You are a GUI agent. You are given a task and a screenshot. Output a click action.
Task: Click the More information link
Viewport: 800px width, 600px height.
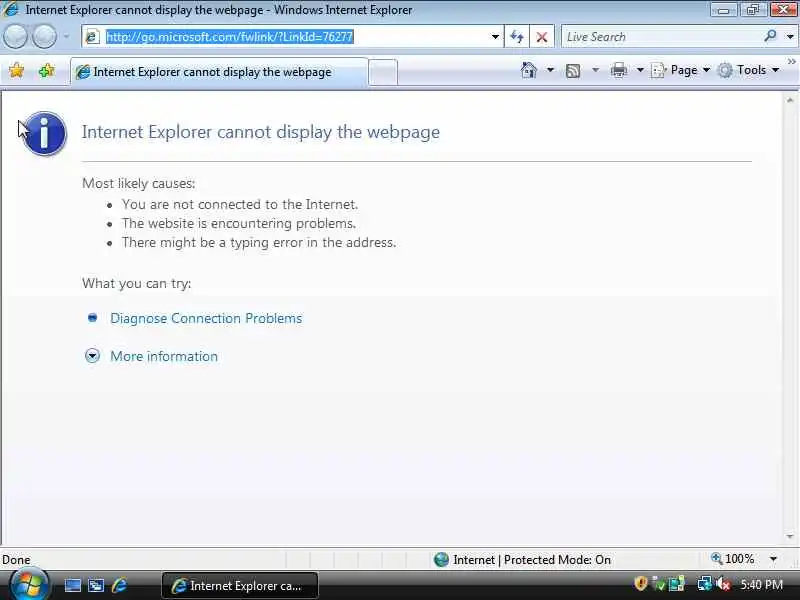164,356
